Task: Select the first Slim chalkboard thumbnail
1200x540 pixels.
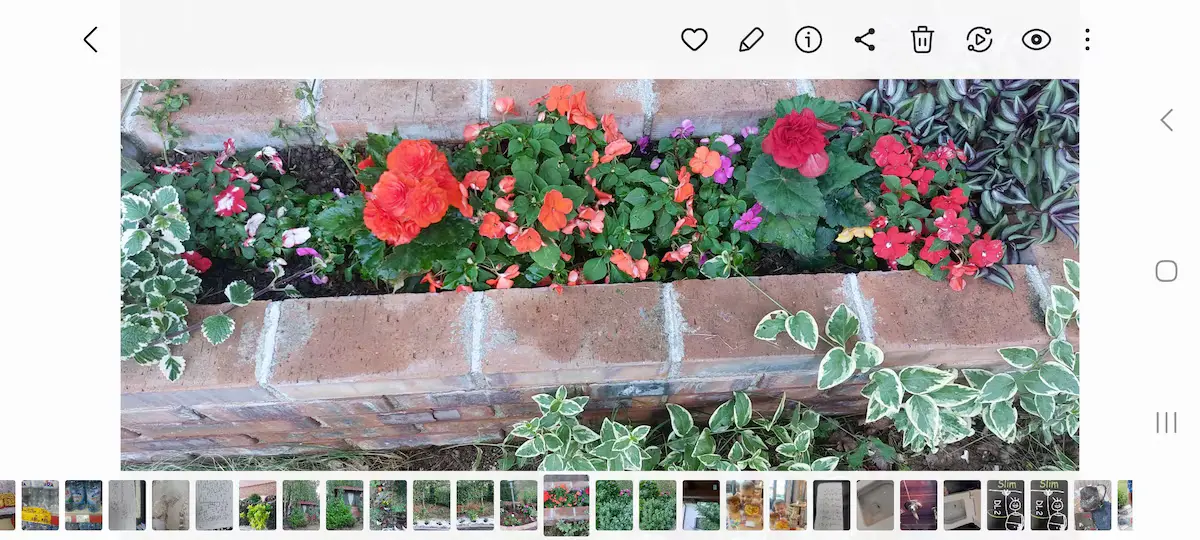Action: tap(1005, 505)
